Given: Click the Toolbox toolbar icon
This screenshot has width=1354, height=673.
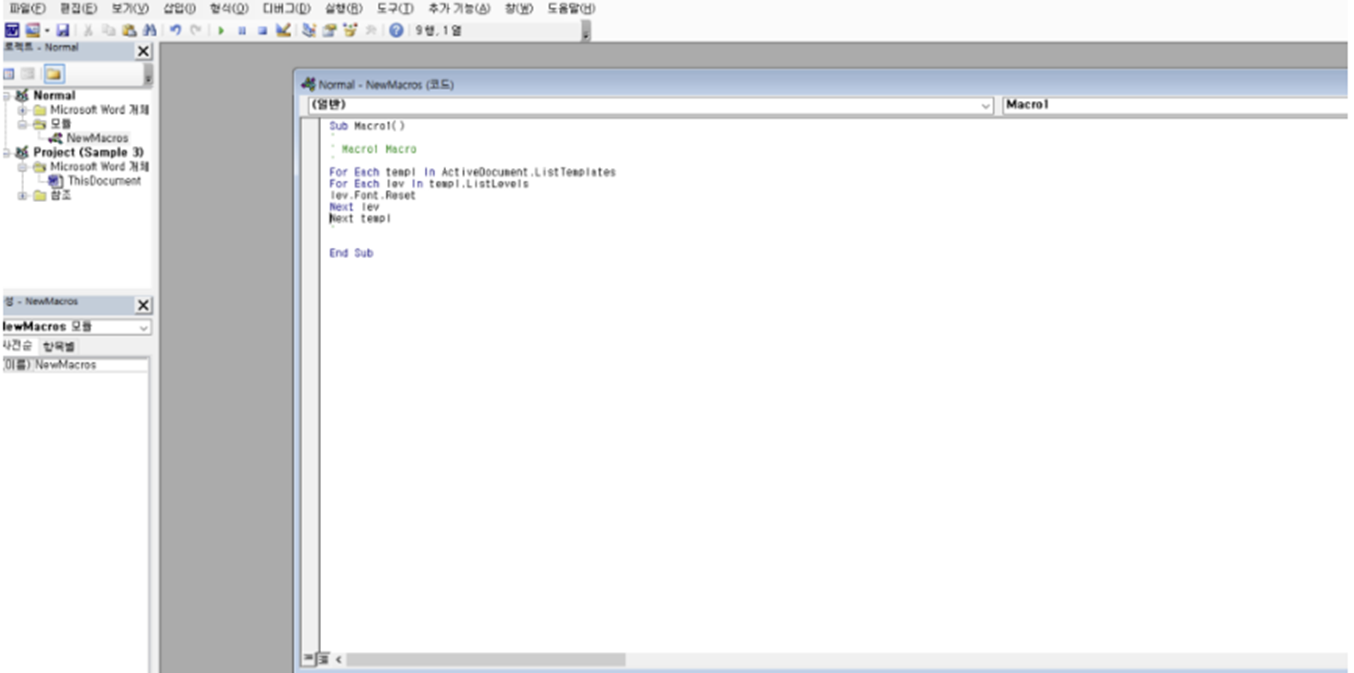Looking at the screenshot, I should pyautogui.click(x=371, y=30).
